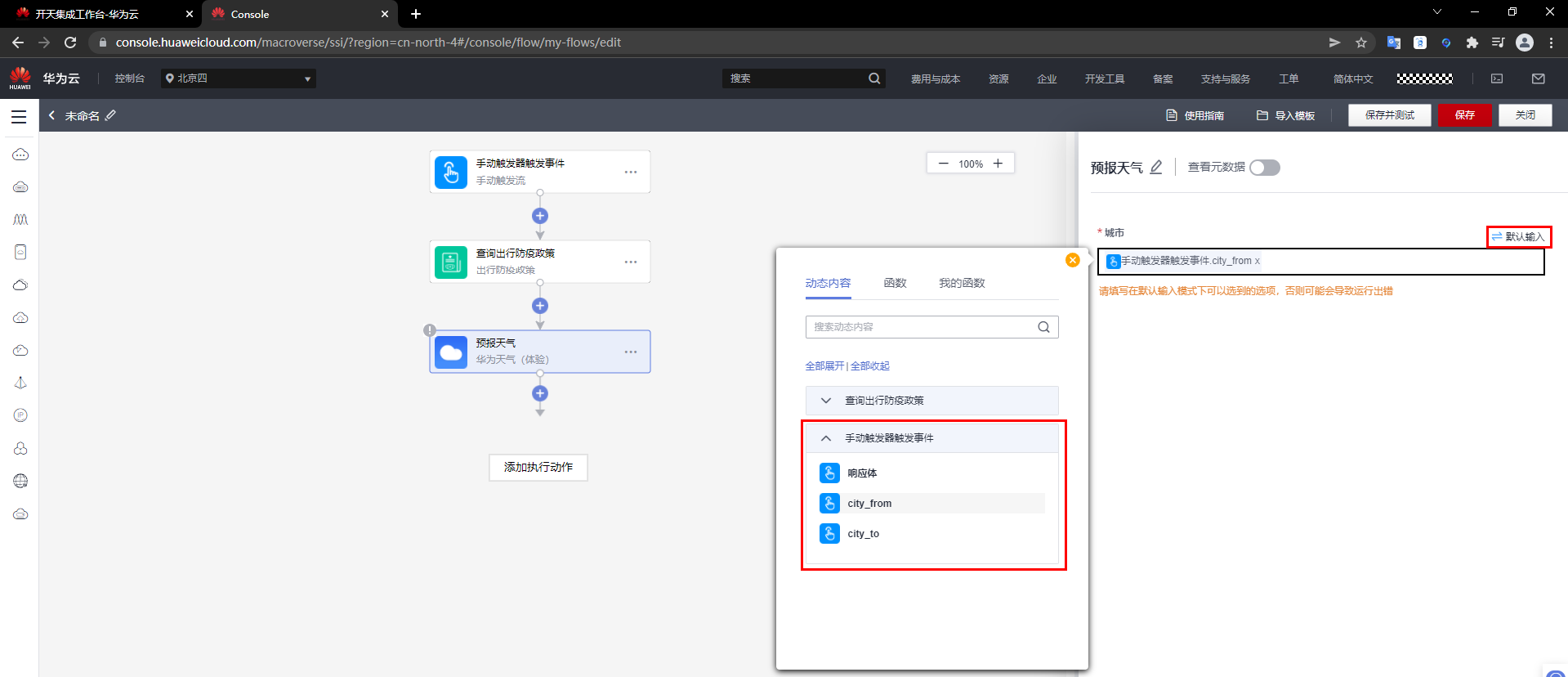Click the pencil icon beside 未命名
Viewport: 1568px width, 677px height.
[110, 115]
